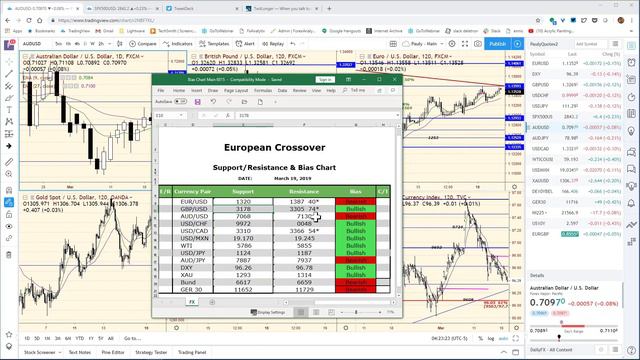Open the chart patterns tool
This screenshot has width=640, height=360.
point(9,122)
